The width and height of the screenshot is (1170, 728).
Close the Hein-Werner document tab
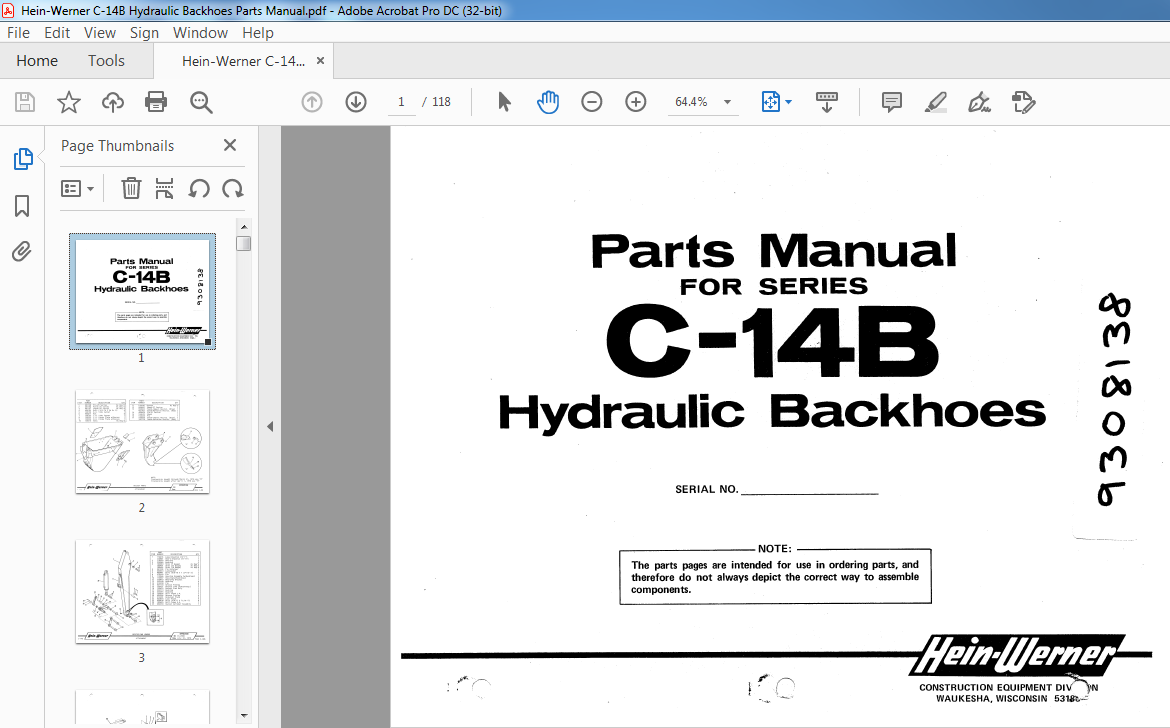320,61
